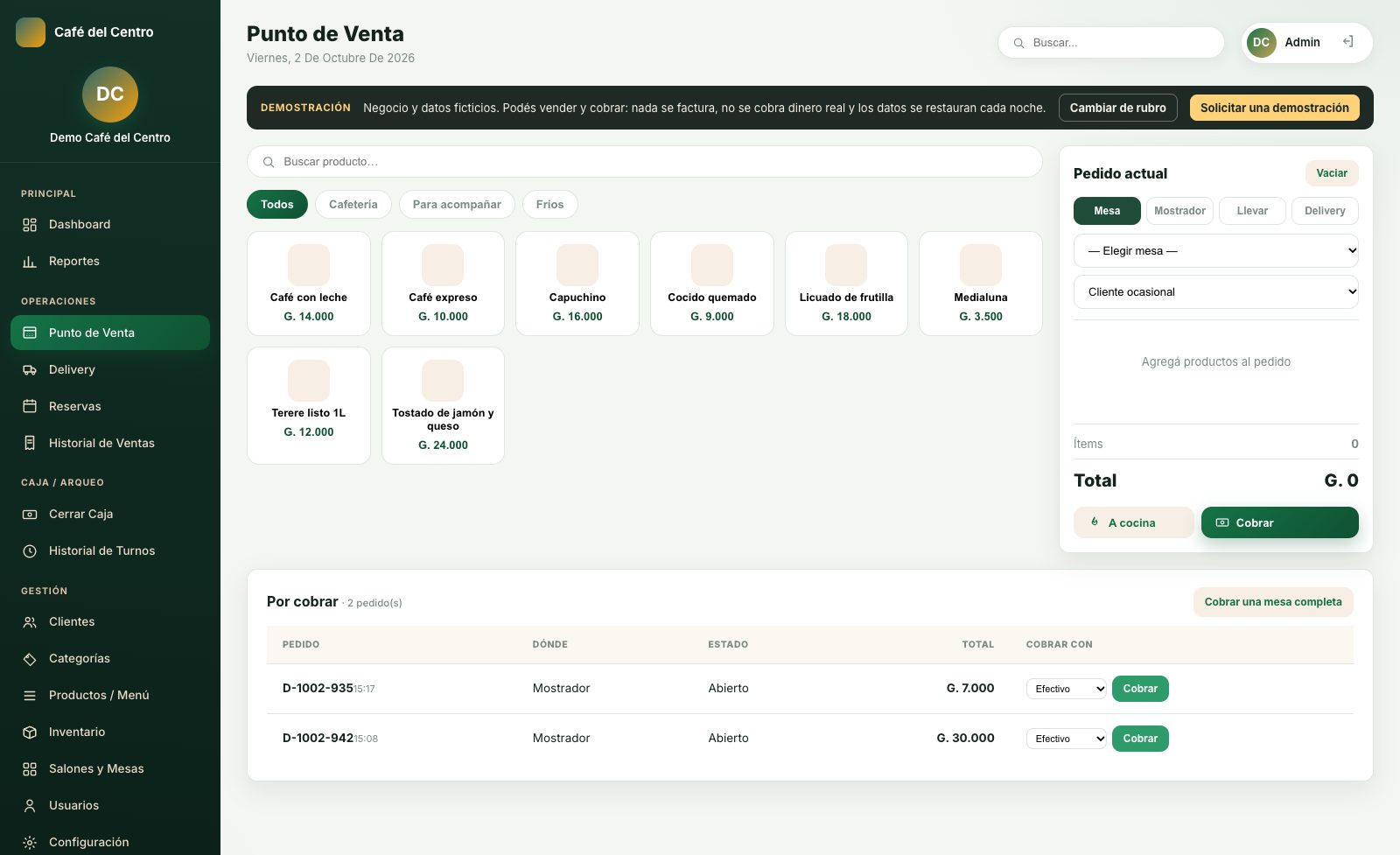1400x855 pixels.
Task: Select Llevar order type
Action: [1252, 211]
